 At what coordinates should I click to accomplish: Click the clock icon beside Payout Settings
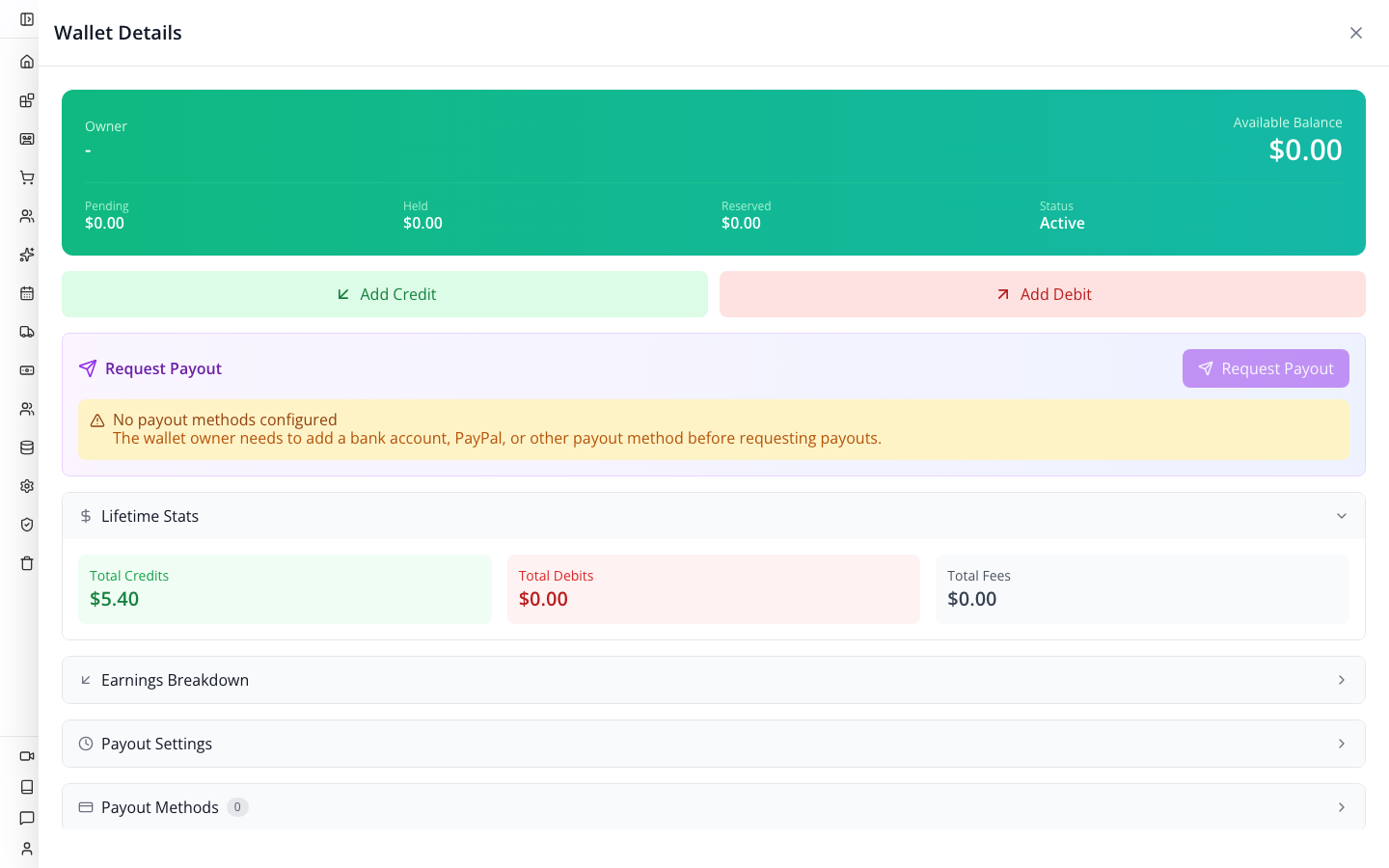click(x=86, y=744)
